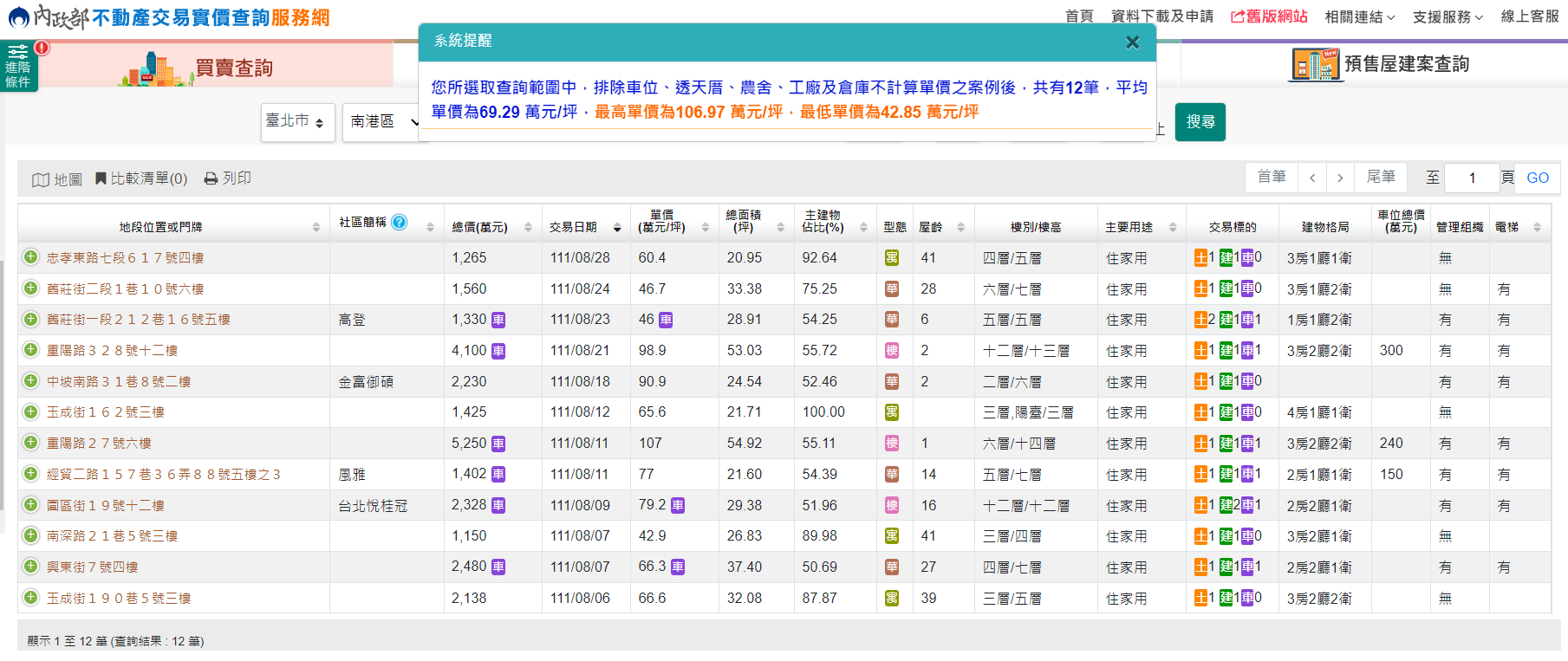Expand row 舊莊街一段212巷16號五樓
This screenshot has width=1568, height=661.
(x=31, y=319)
